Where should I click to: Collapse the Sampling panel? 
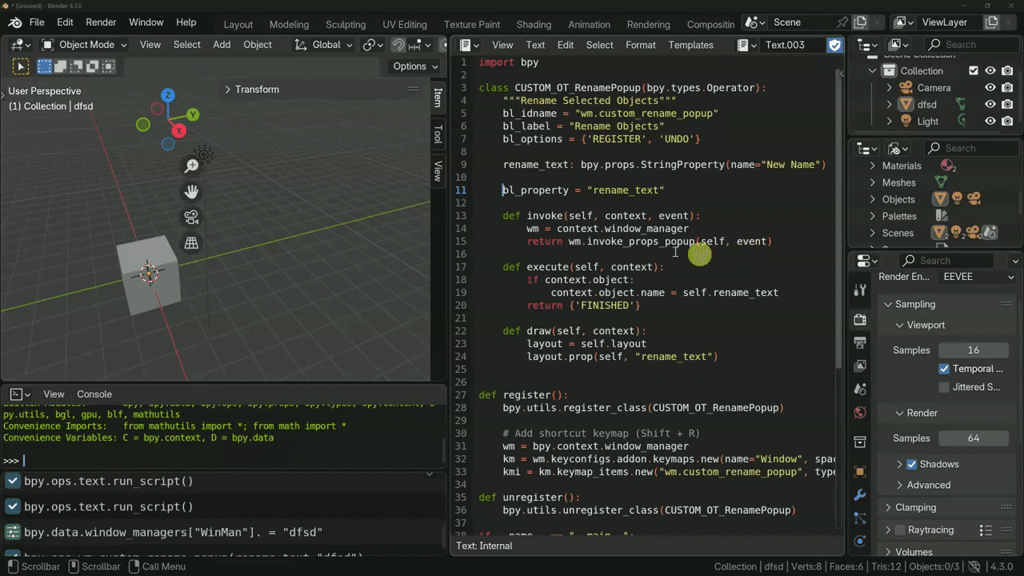(910, 304)
